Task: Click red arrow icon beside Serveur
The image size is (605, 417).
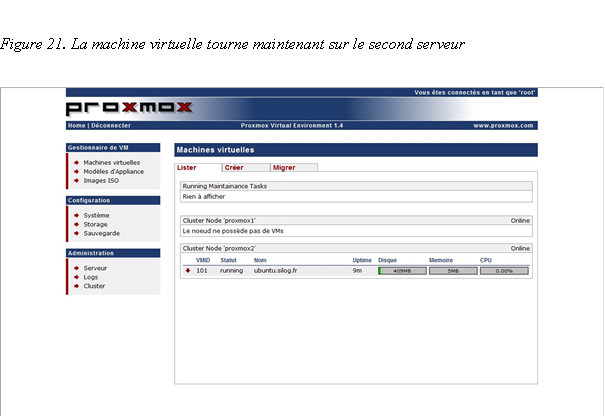Action: click(x=76, y=268)
